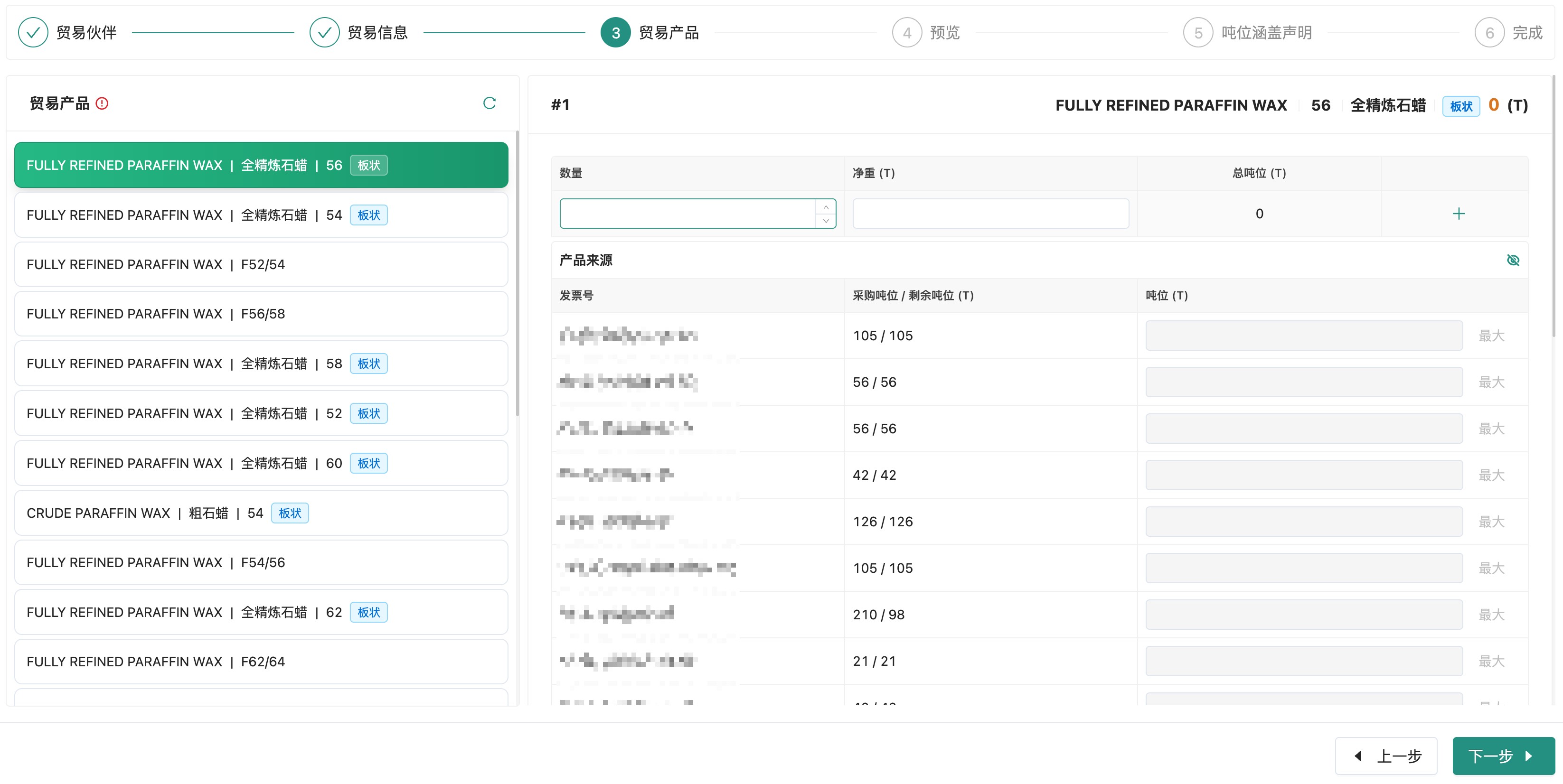Click the step 5 吨位涵盖声明 circle
The width and height of the screenshot is (1563, 784).
coord(1198,33)
